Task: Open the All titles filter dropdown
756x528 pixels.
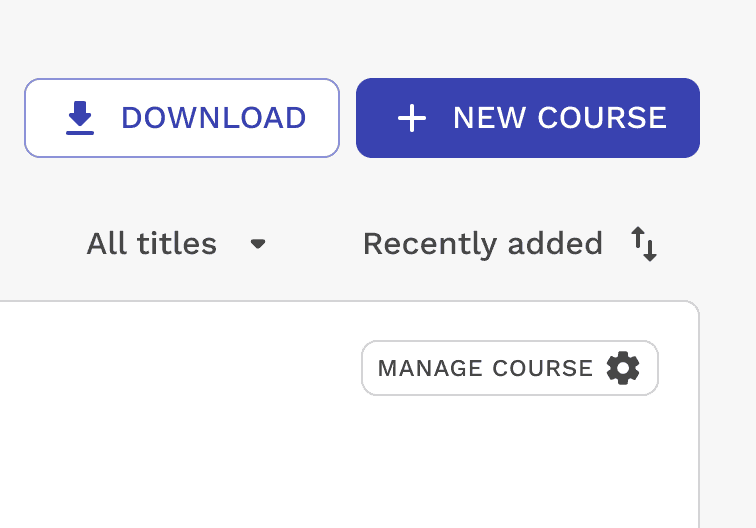Action: click(176, 244)
